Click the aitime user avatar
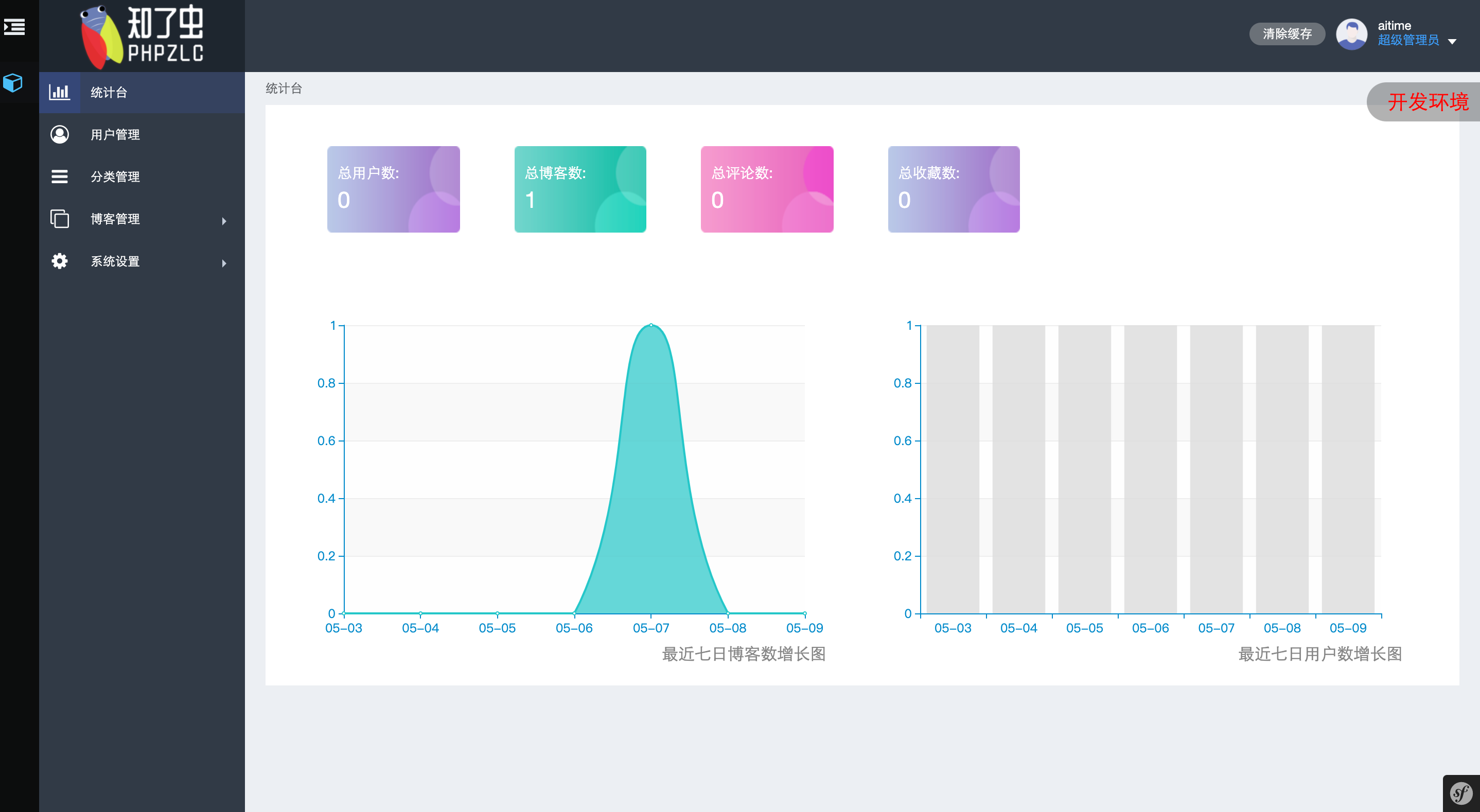The width and height of the screenshot is (1480, 812). pos(1351,34)
